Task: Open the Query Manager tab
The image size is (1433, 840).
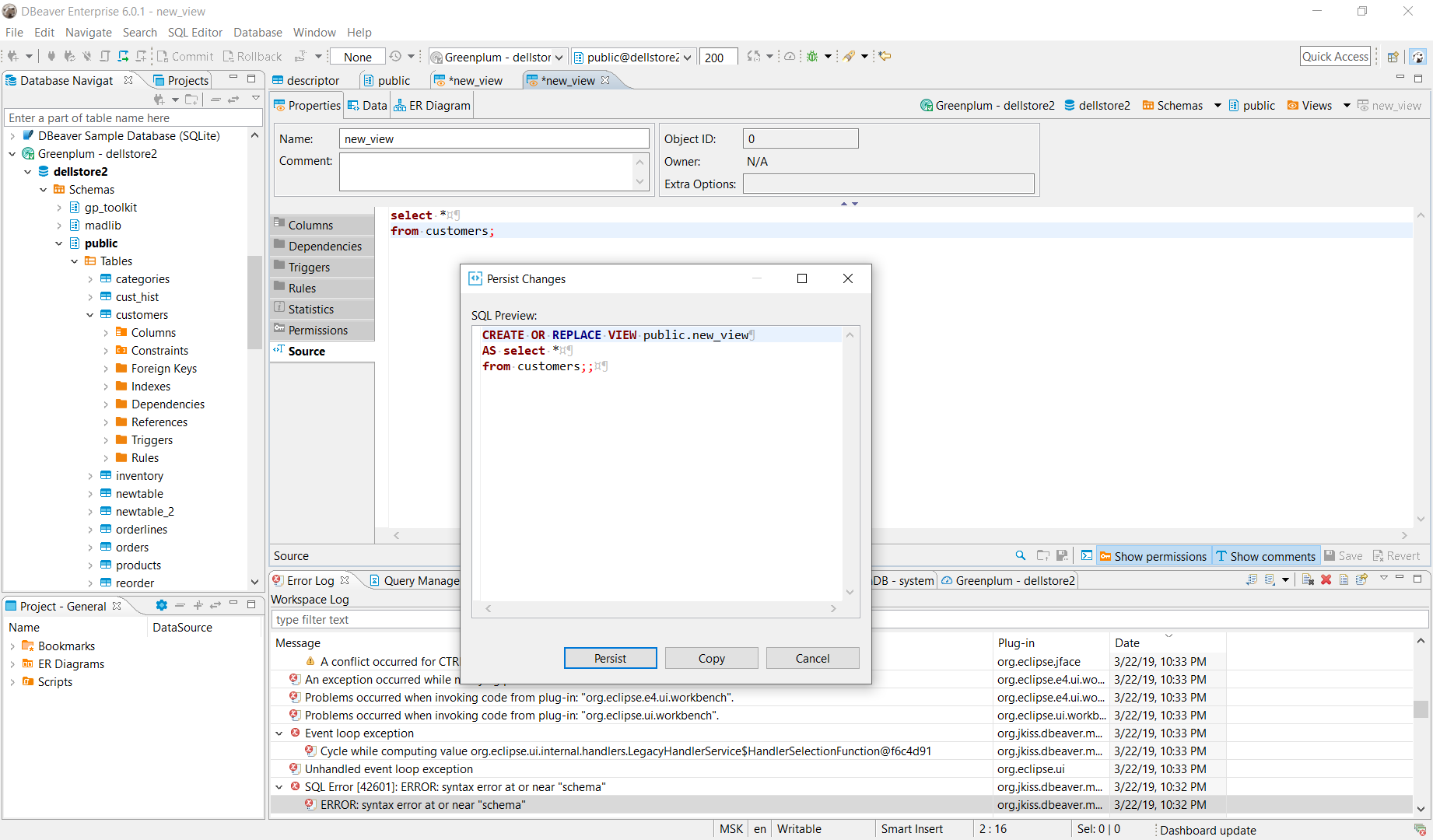Action: [415, 581]
